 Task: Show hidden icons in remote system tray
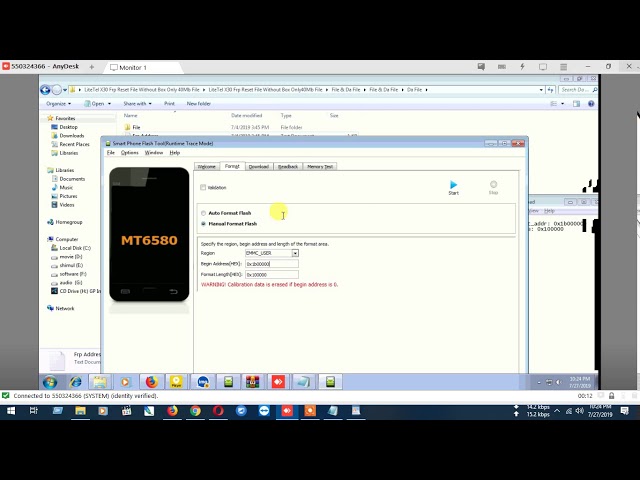(539, 382)
